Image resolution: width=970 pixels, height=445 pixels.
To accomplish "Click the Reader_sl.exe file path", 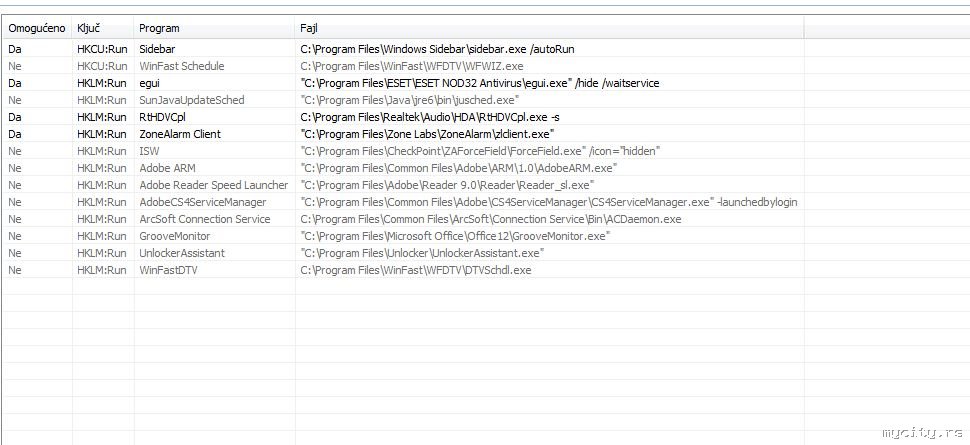I will click(x=447, y=185).
